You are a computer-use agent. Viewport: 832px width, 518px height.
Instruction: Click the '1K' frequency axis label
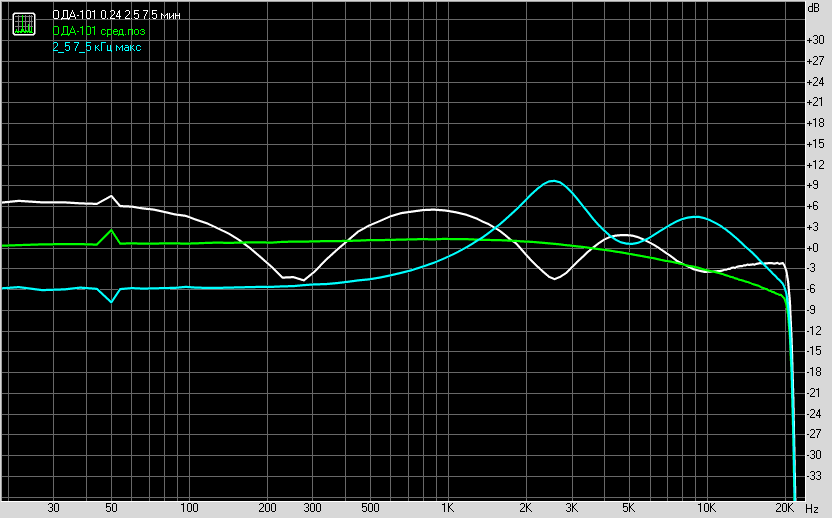click(x=447, y=508)
